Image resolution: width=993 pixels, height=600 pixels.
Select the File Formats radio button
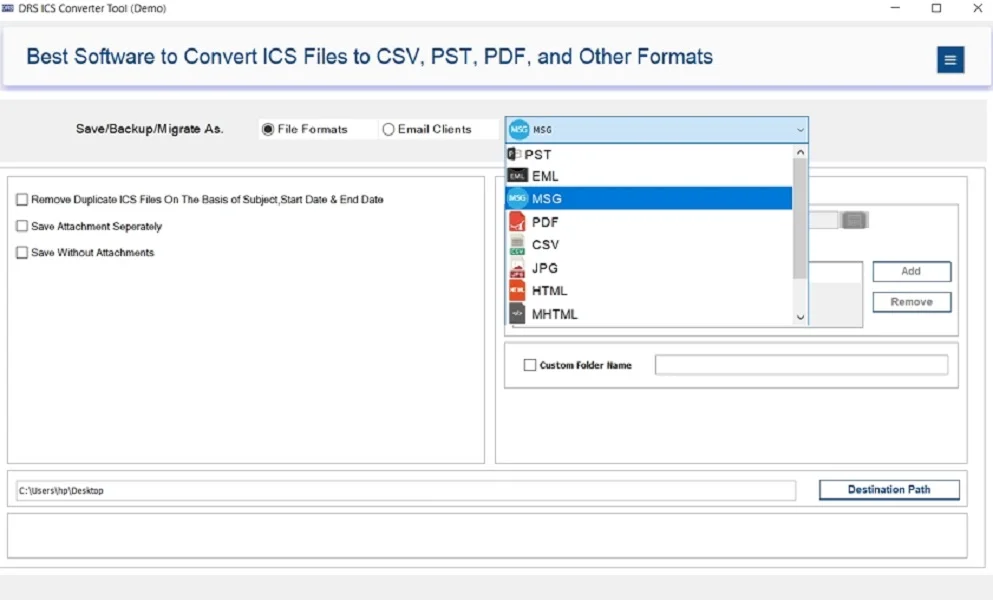tap(268, 129)
